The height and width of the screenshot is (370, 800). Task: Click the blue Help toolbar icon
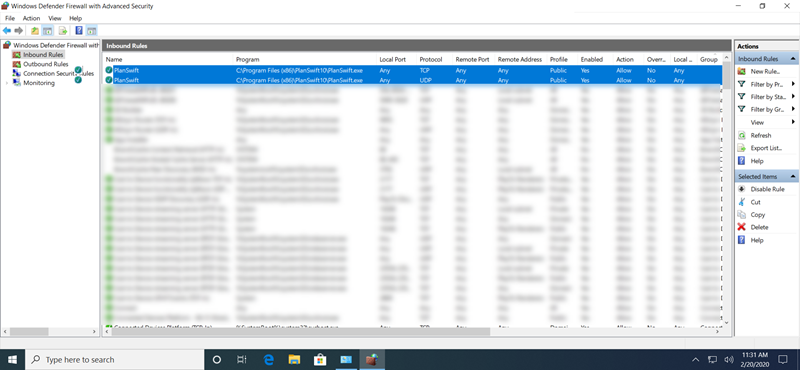[x=79, y=31]
